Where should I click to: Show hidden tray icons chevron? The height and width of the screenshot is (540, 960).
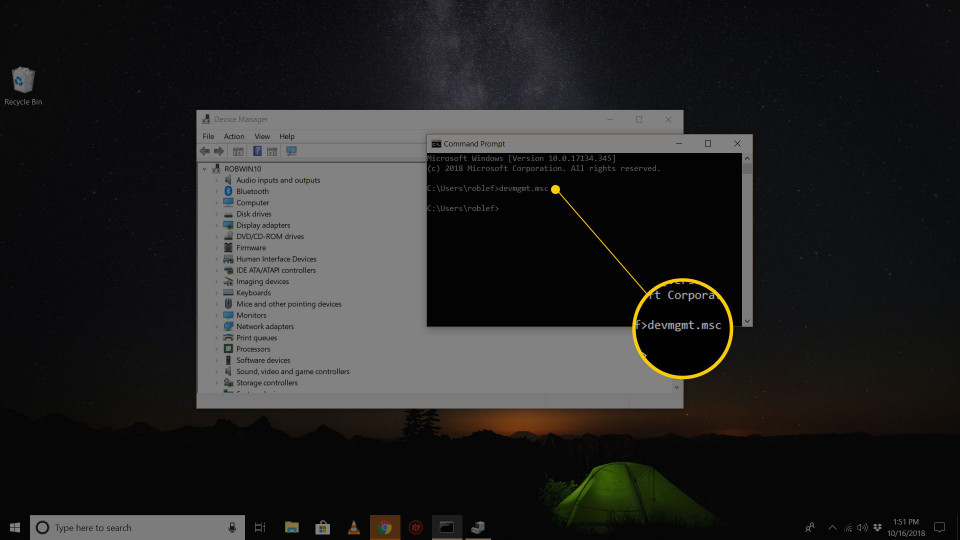(x=832, y=528)
